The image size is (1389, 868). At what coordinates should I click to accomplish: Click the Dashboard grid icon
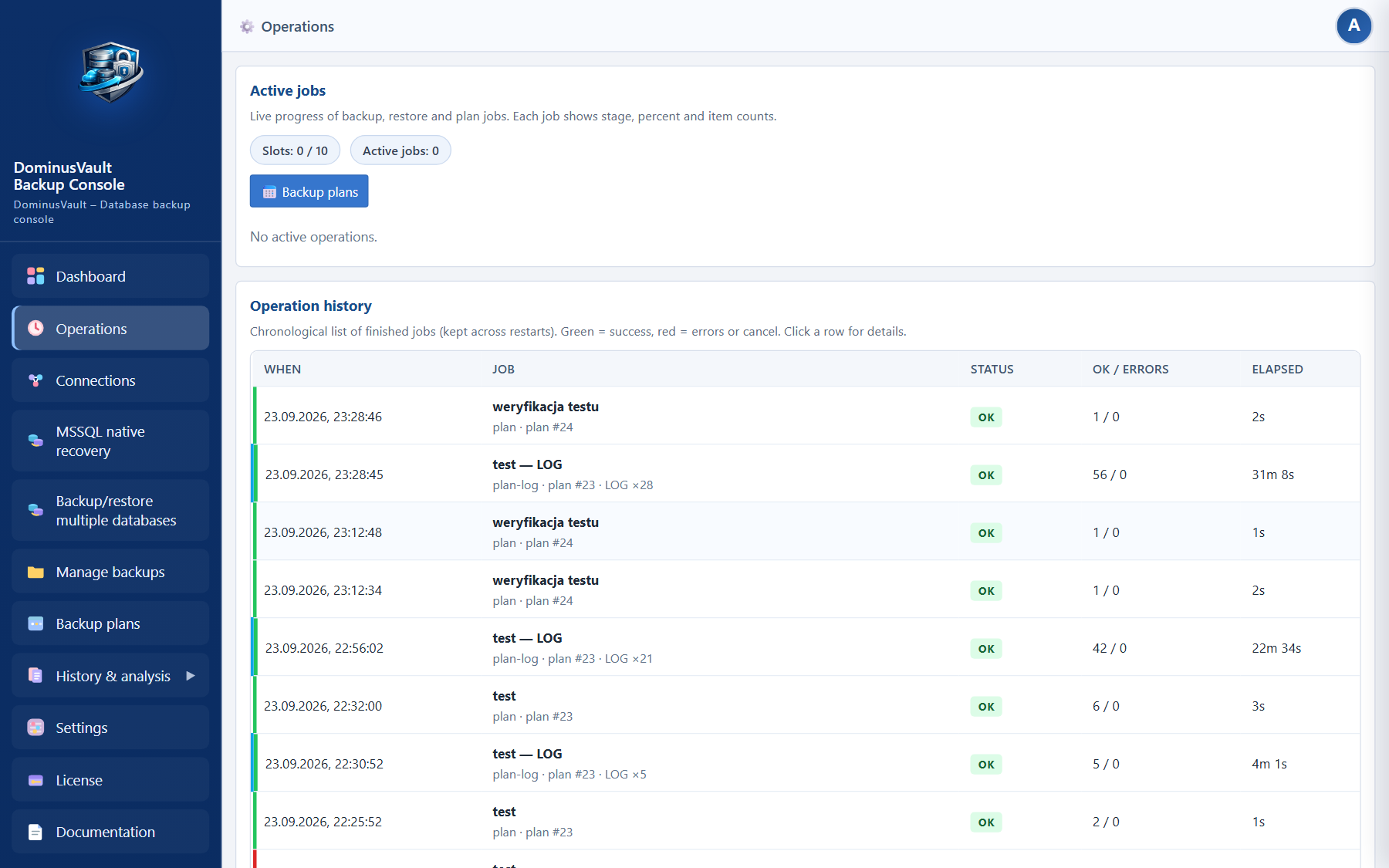[35, 276]
